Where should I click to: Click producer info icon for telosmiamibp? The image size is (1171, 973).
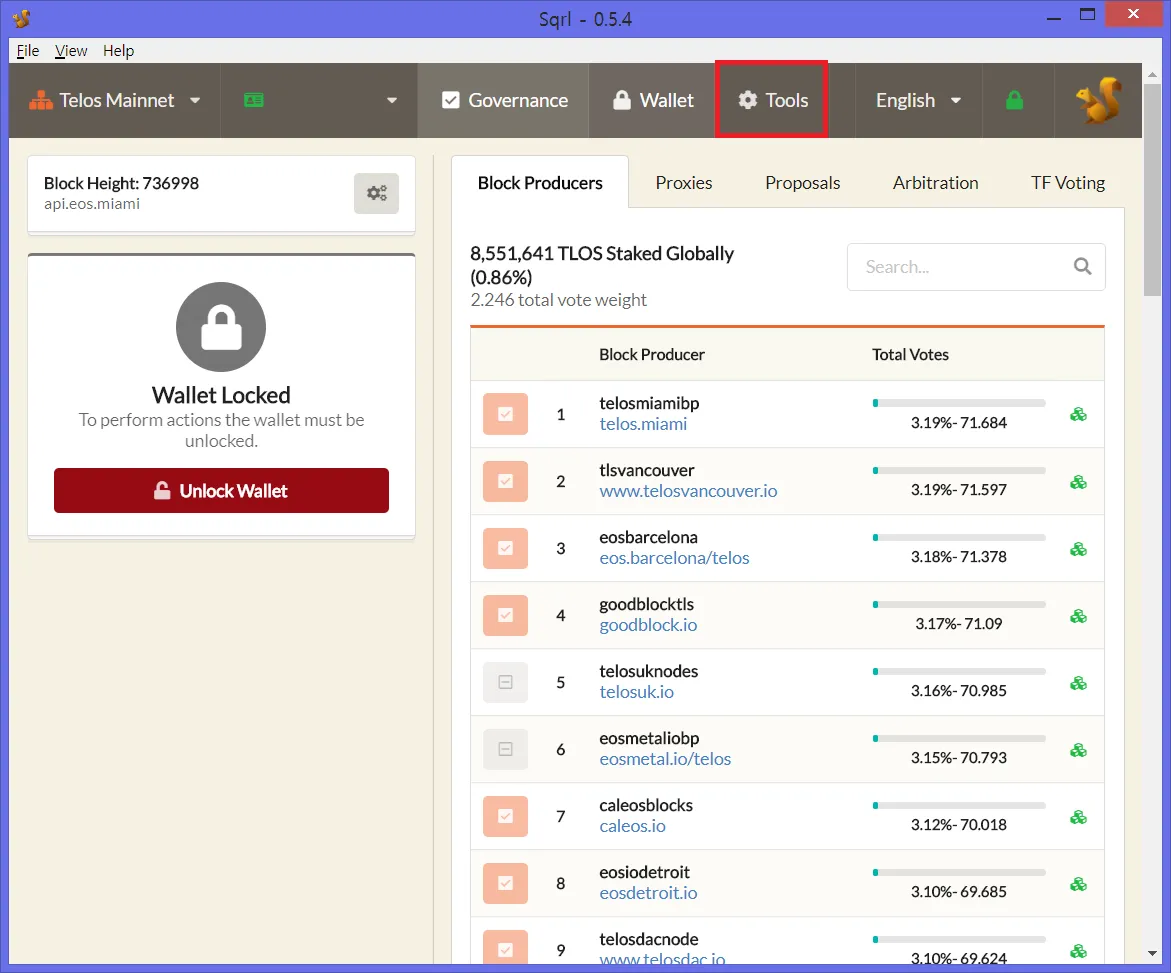1078,414
